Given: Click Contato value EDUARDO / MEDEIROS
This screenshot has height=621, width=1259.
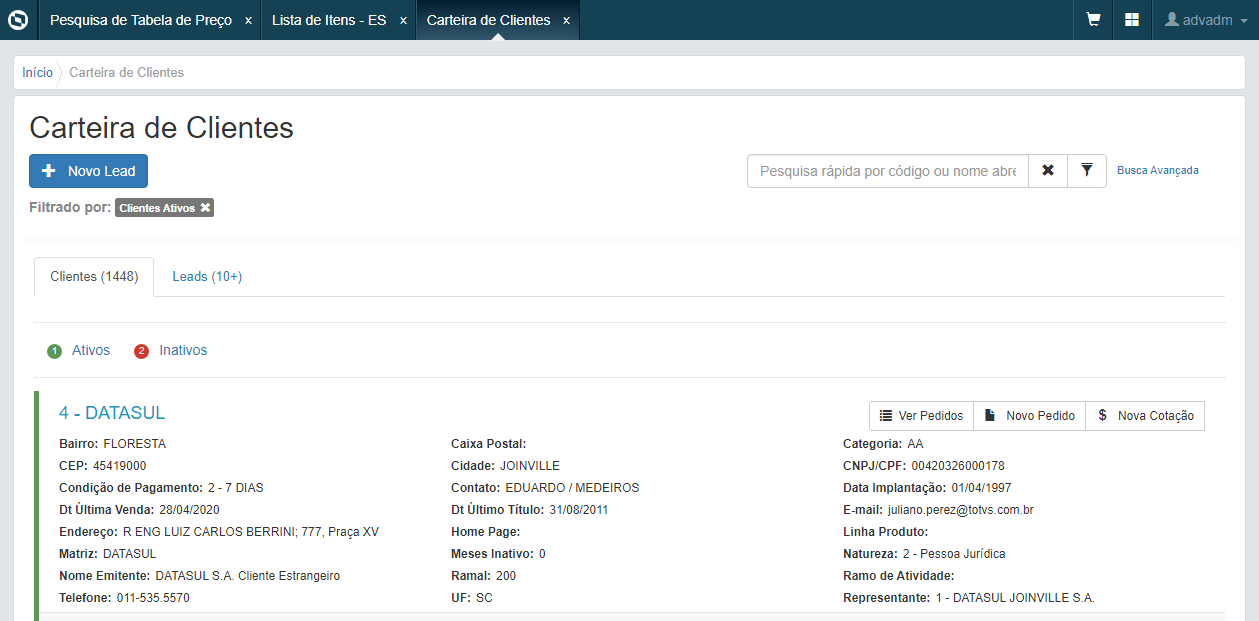Looking at the screenshot, I should coord(572,488).
